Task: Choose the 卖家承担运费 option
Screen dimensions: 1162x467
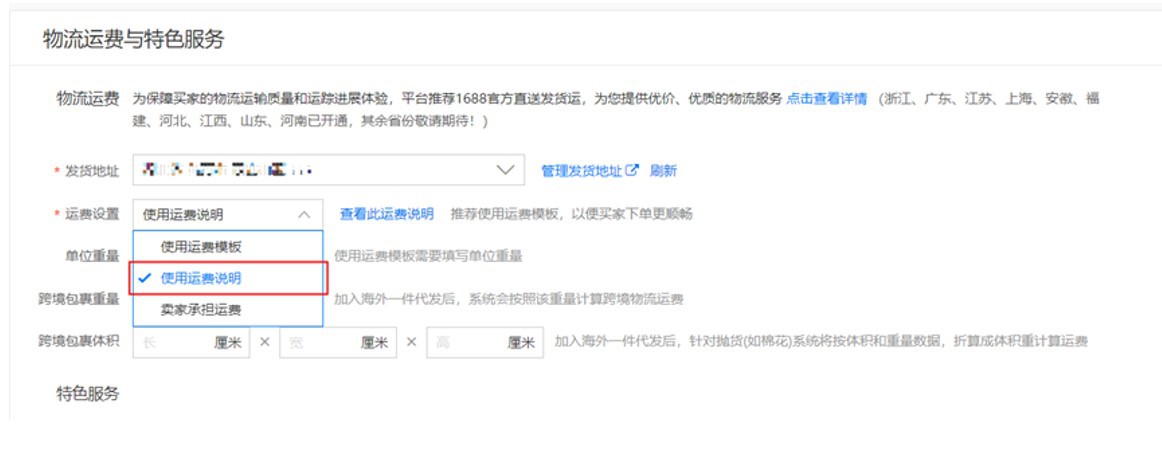Action: 201,310
